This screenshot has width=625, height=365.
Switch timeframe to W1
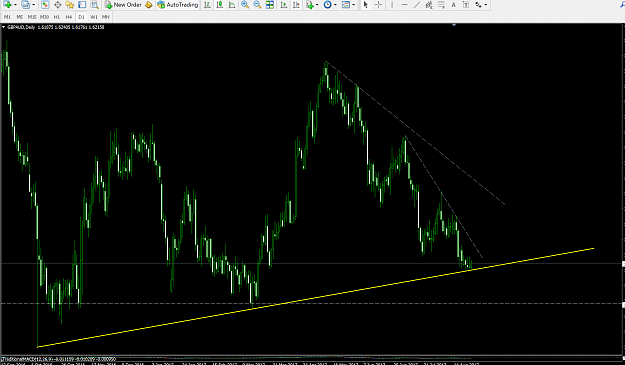click(x=94, y=17)
